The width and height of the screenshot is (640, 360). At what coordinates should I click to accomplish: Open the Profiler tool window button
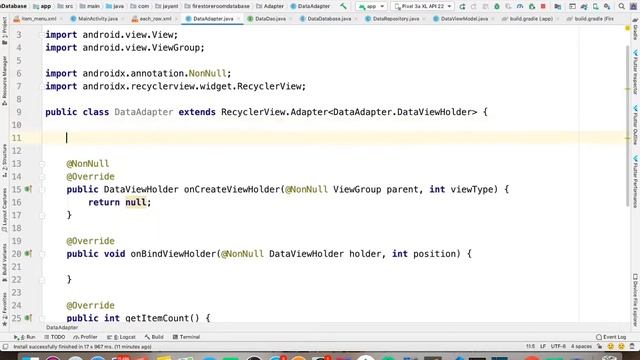pyautogui.click(x=85, y=337)
